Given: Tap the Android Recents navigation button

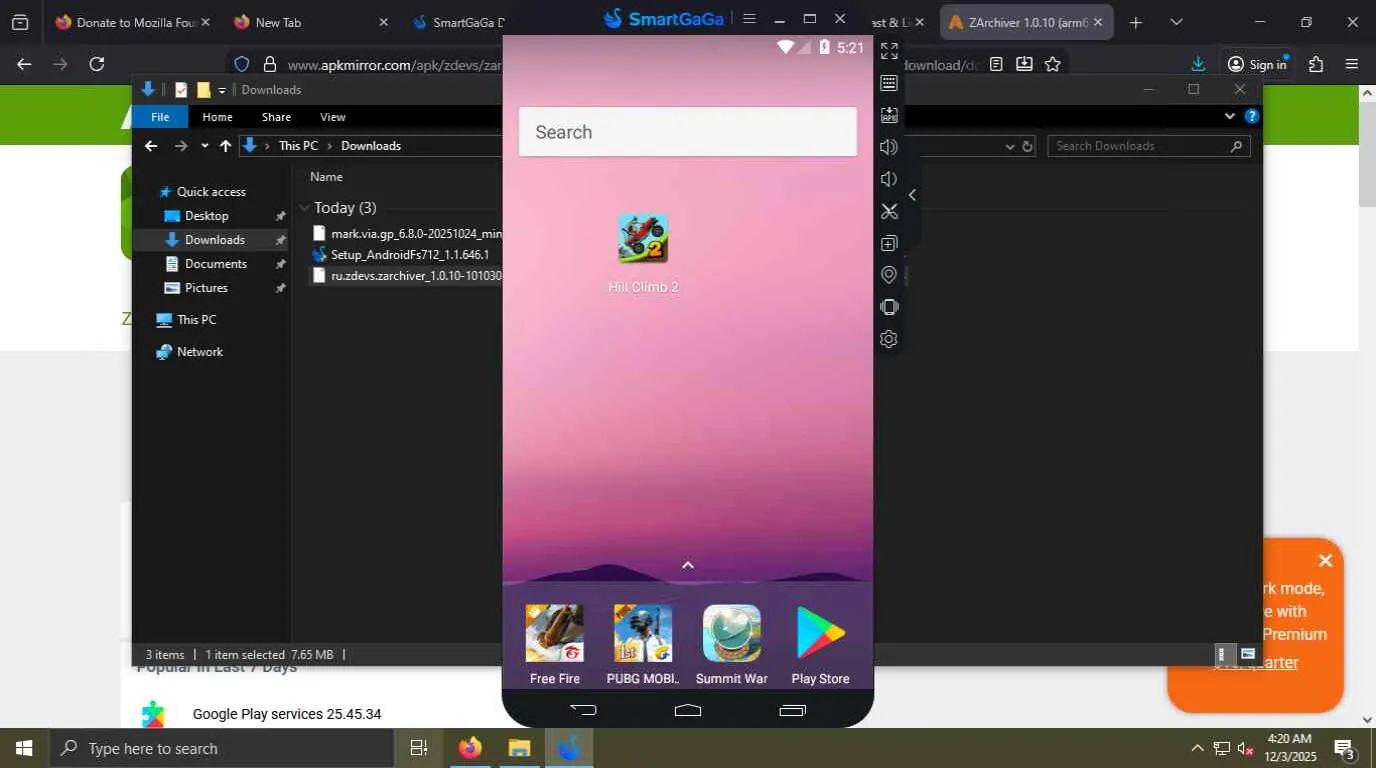Looking at the screenshot, I should point(792,710).
